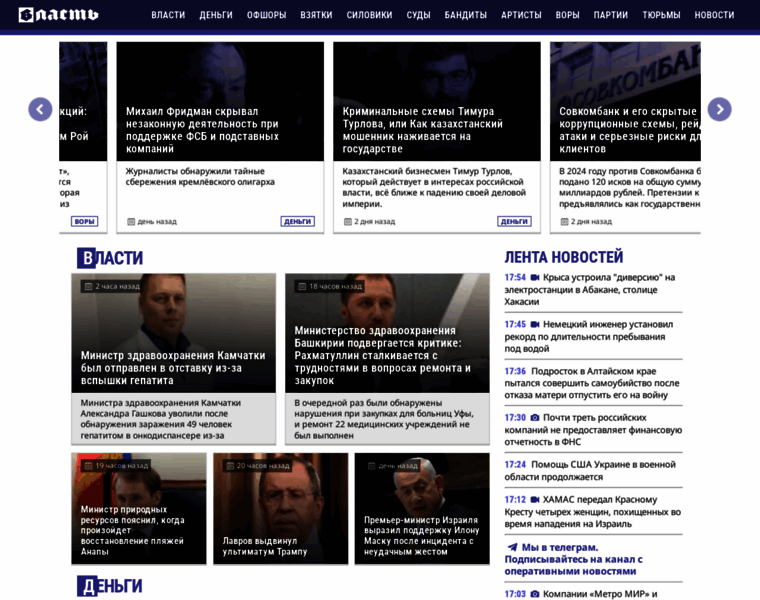
Task: Open Israel prime minister Маск article
Action: (x=421, y=536)
